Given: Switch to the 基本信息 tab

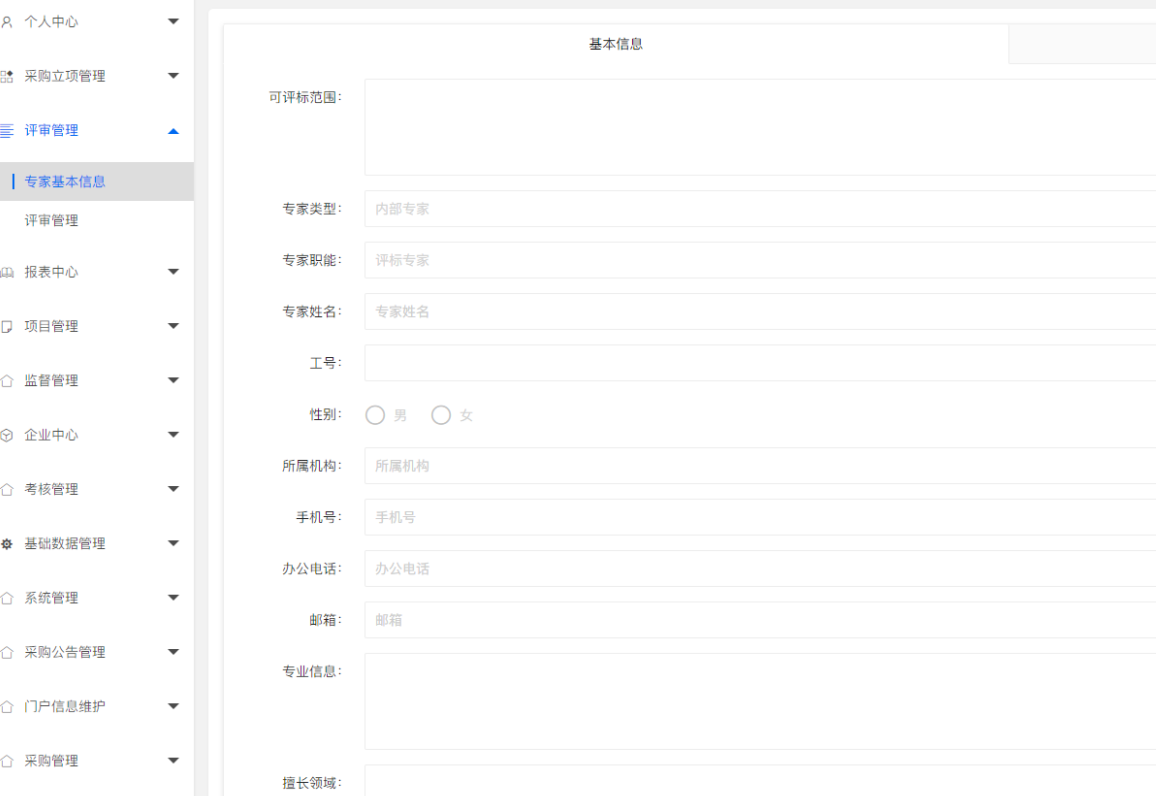Looking at the screenshot, I should tap(616, 44).
